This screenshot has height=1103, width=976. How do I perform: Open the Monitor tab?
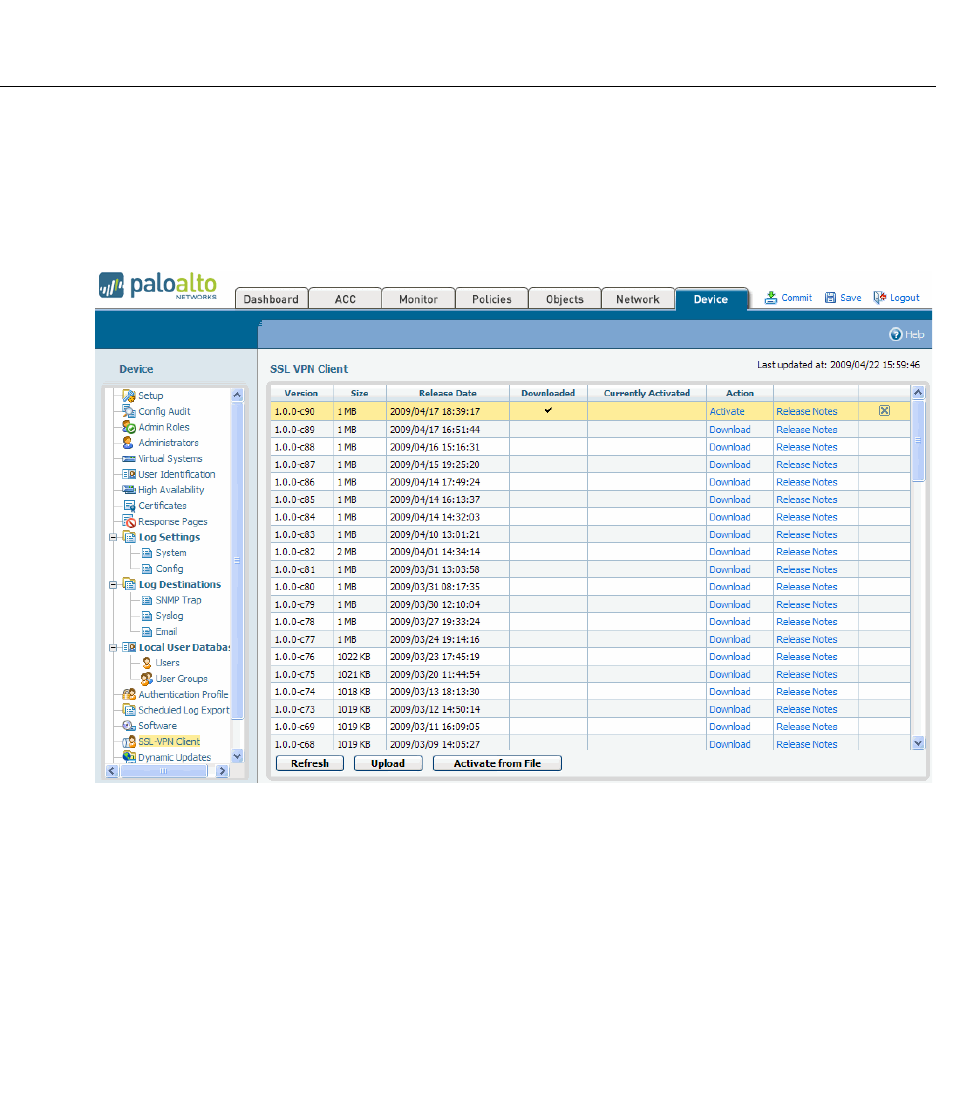(418, 299)
